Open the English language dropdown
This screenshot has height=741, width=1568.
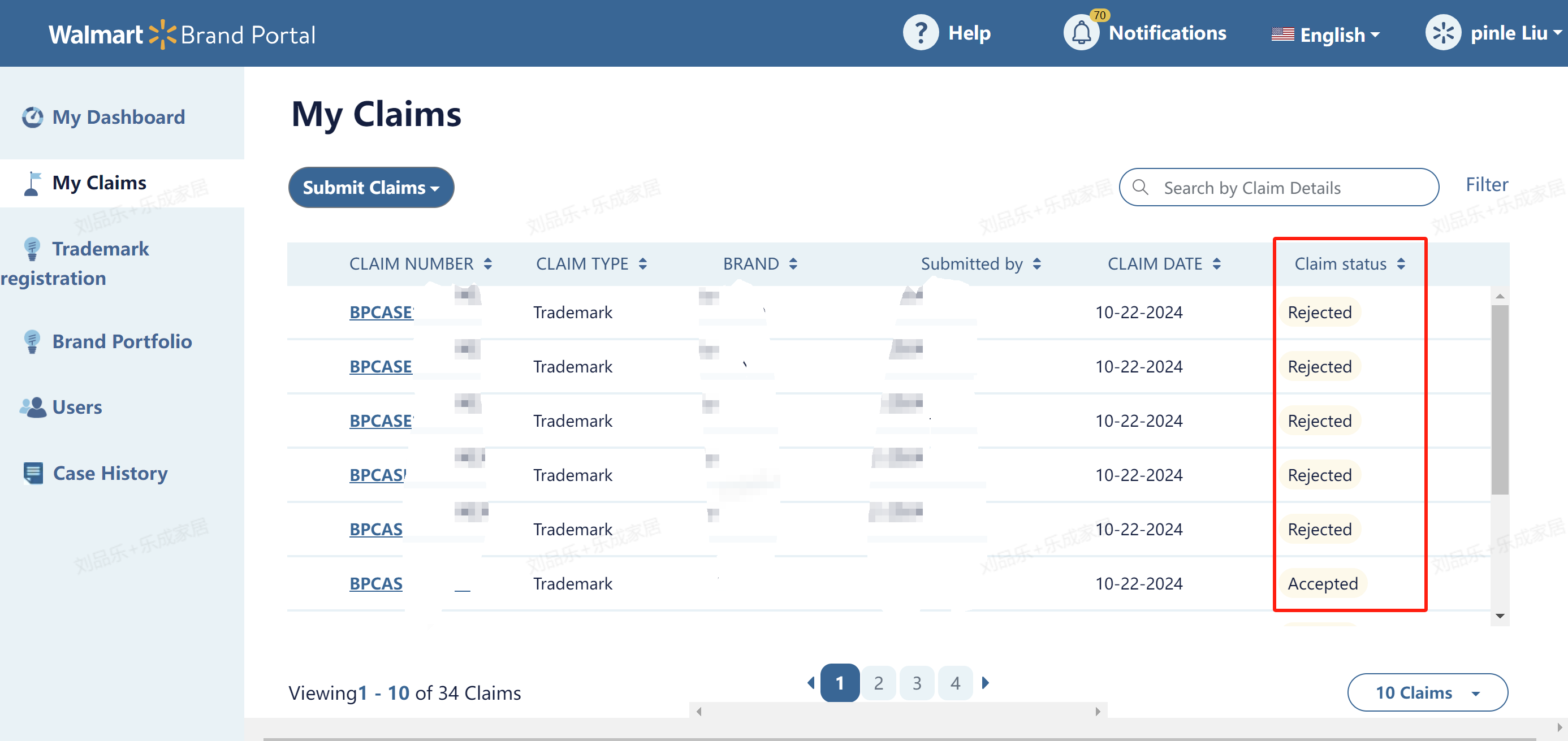click(1340, 34)
